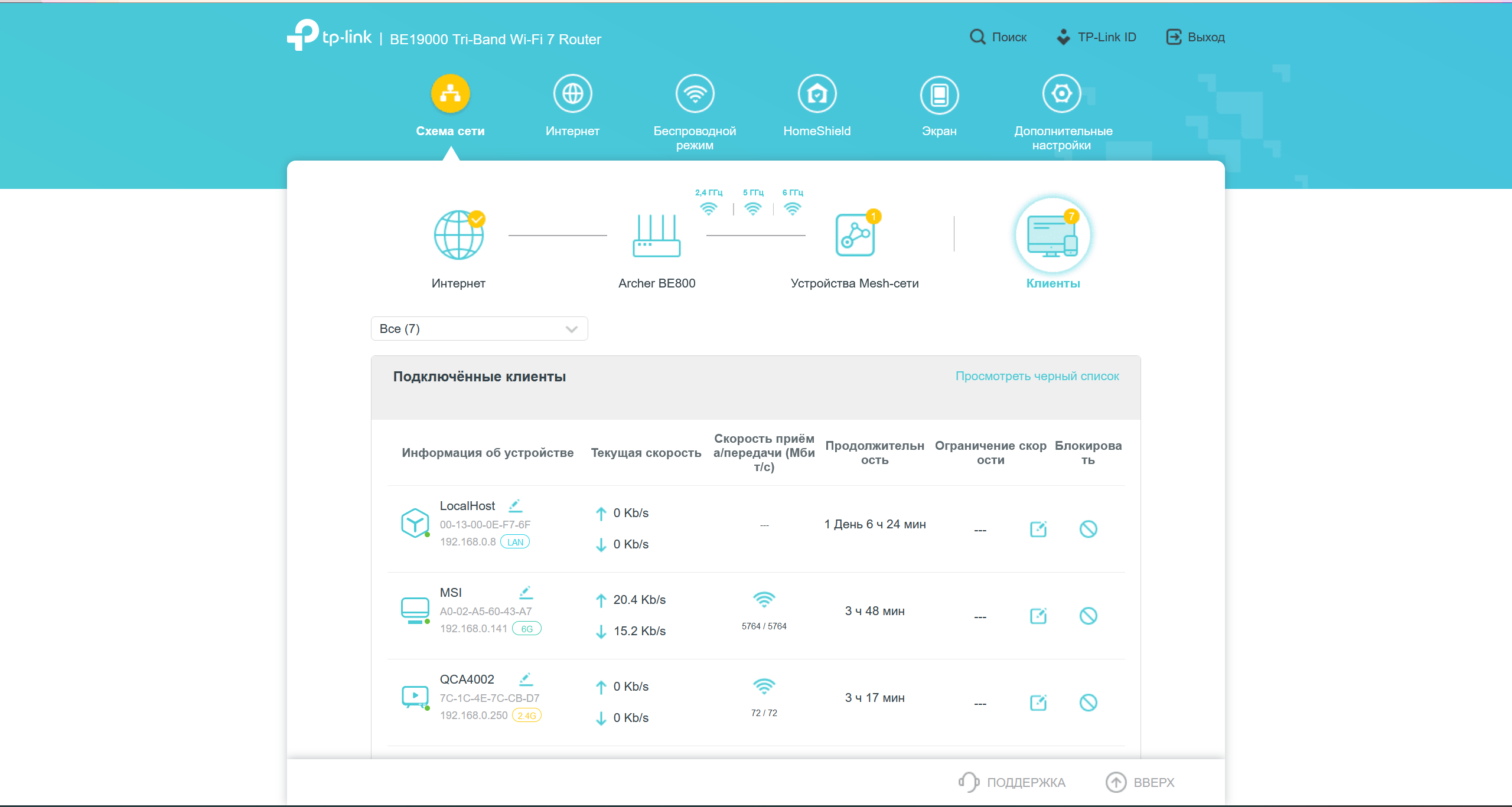The width and height of the screenshot is (1512, 807).
Task: Select IP address 192.168.0.250
Action: (474, 715)
